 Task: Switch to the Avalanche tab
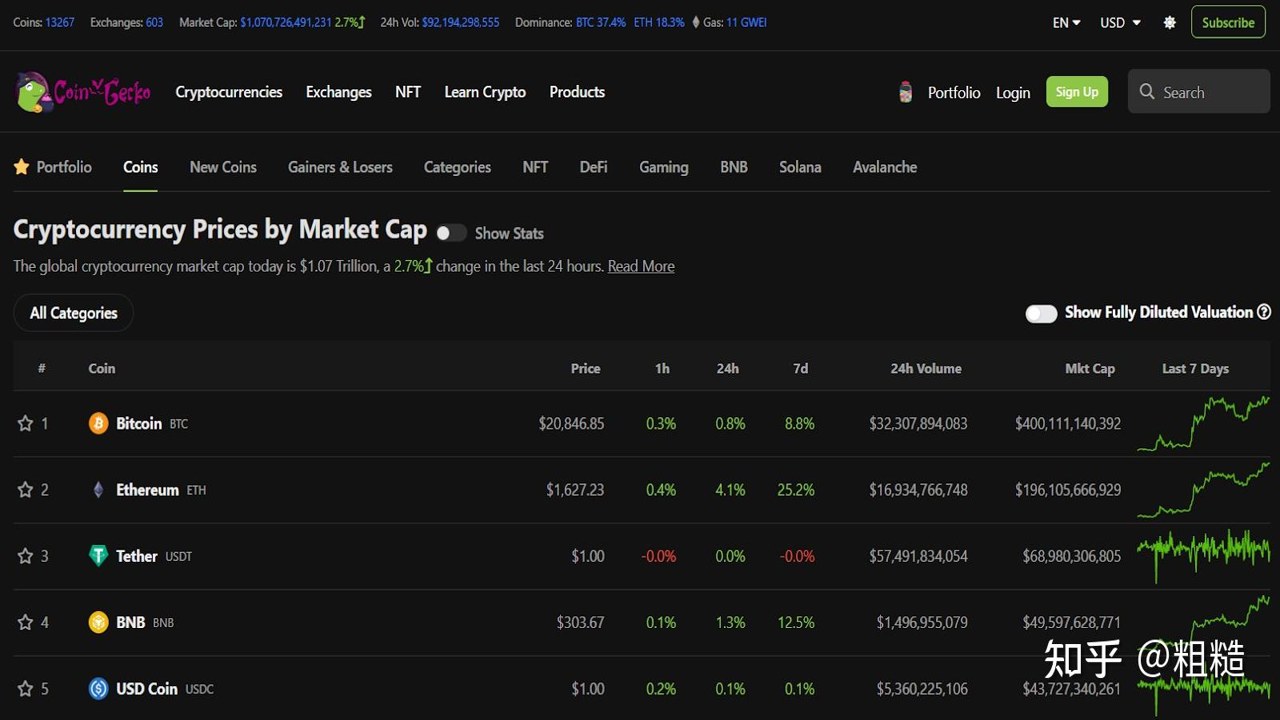[x=885, y=167]
